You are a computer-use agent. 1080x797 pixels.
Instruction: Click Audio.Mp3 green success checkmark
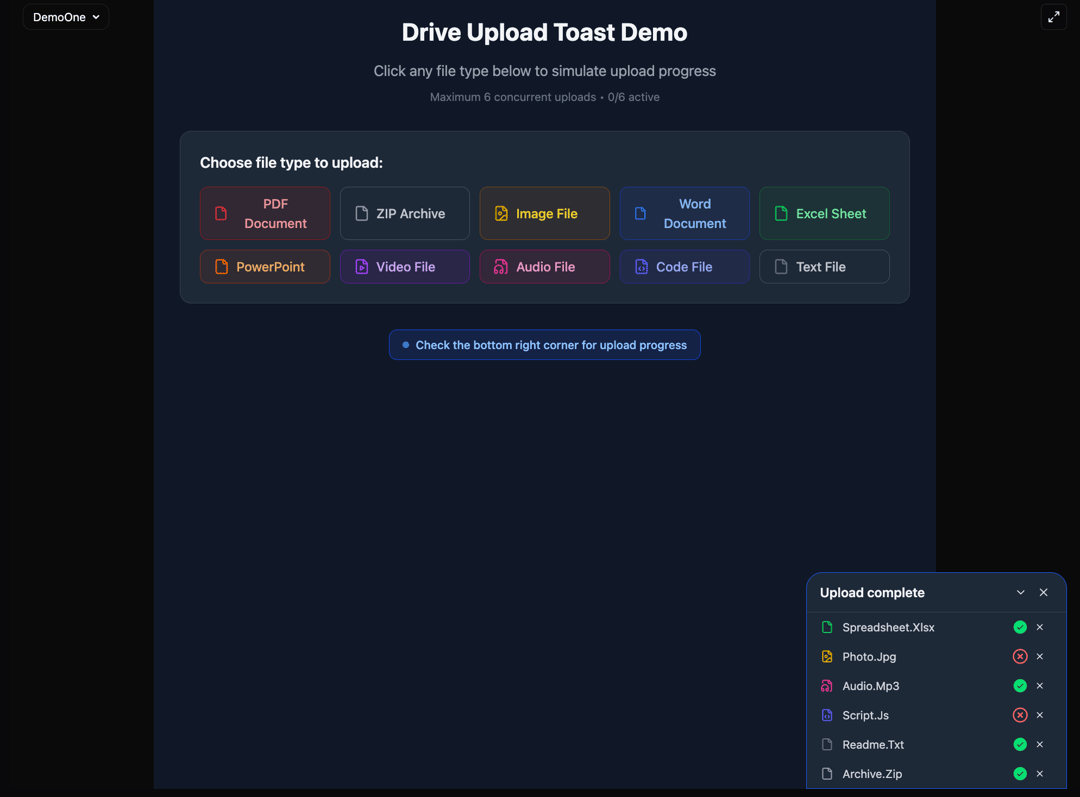click(1020, 686)
